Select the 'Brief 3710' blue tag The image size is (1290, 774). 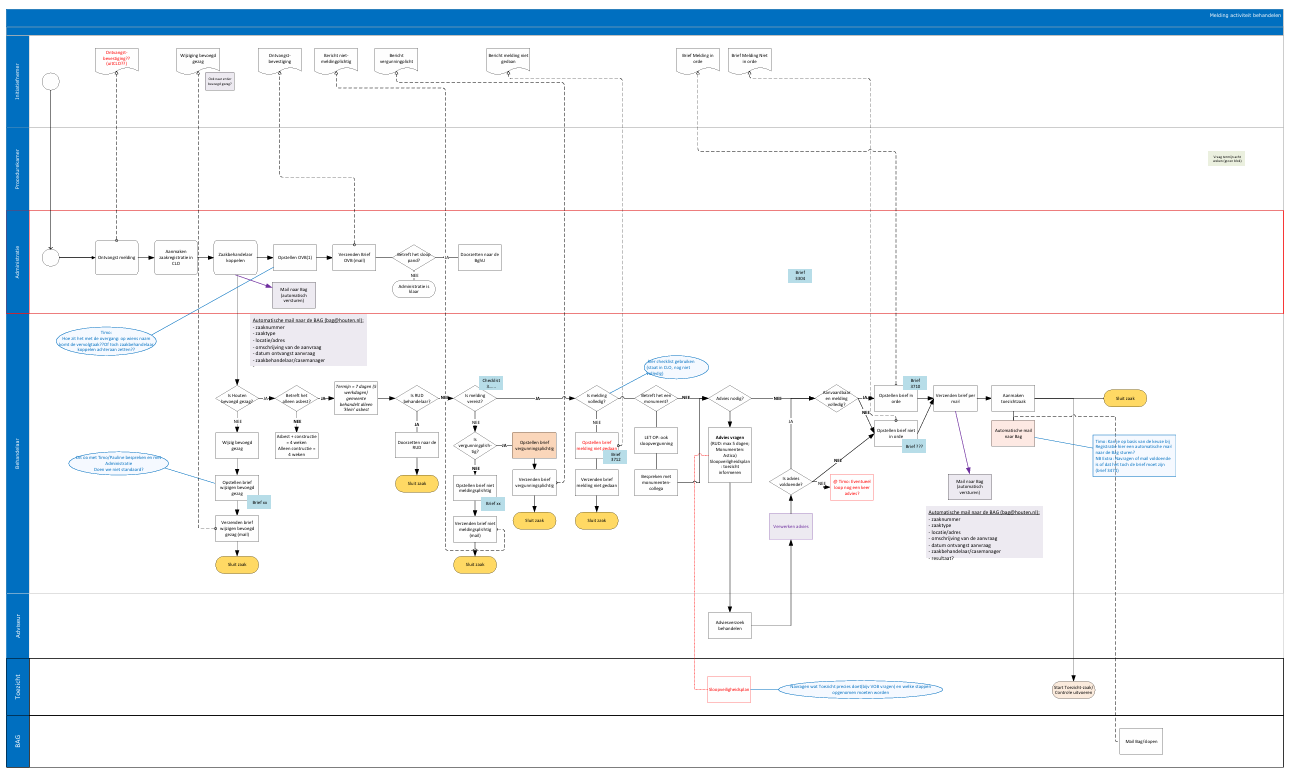point(915,382)
